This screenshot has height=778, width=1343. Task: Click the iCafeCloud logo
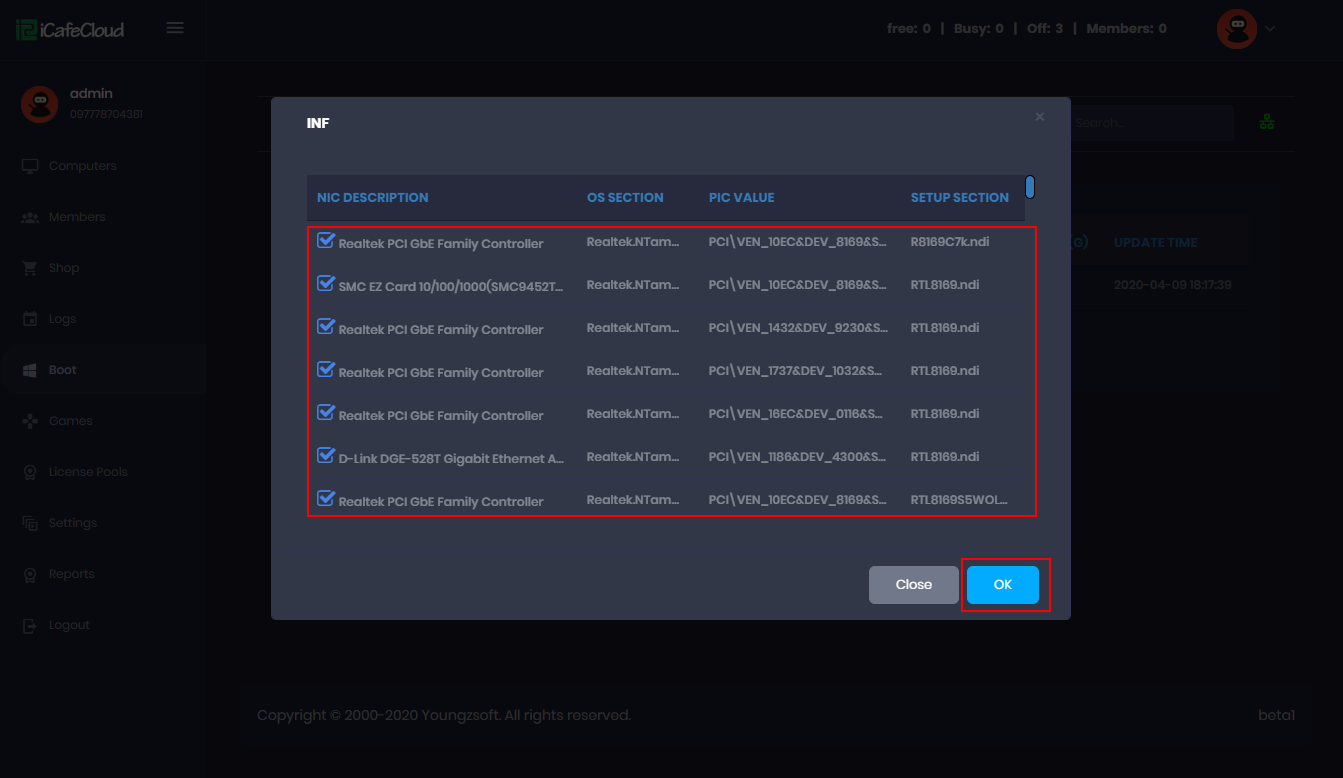(70, 29)
